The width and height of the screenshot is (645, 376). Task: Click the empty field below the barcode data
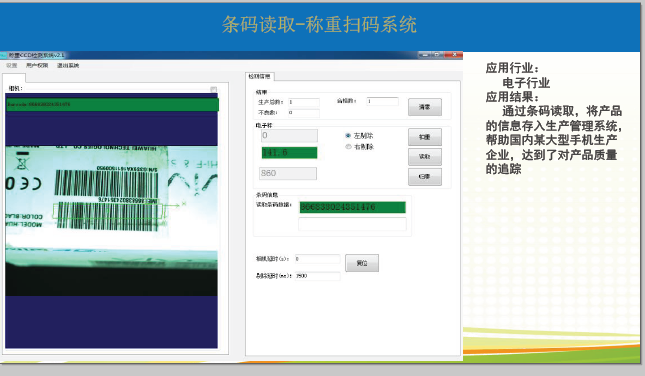click(352, 224)
